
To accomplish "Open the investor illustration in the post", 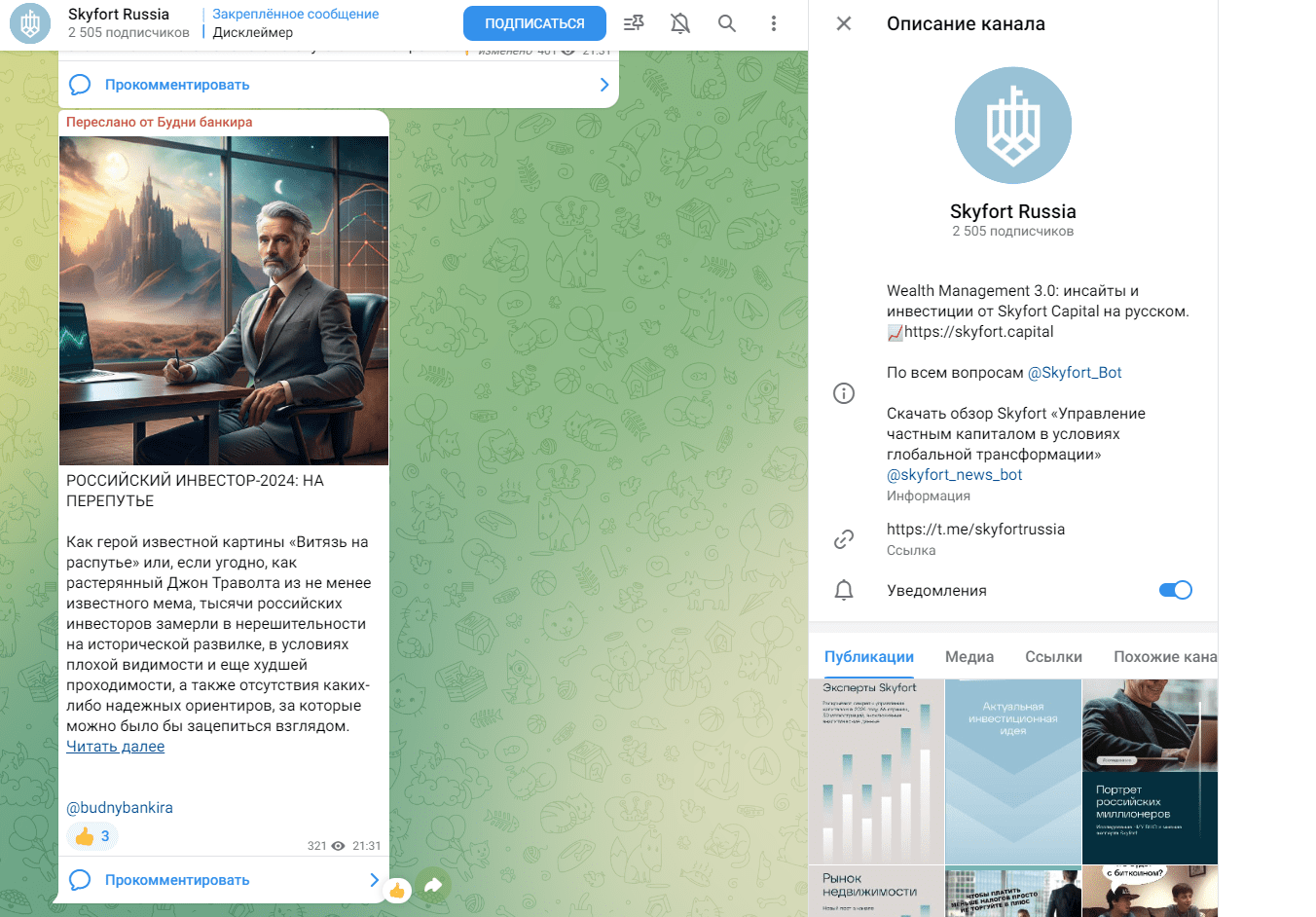I will point(224,301).
